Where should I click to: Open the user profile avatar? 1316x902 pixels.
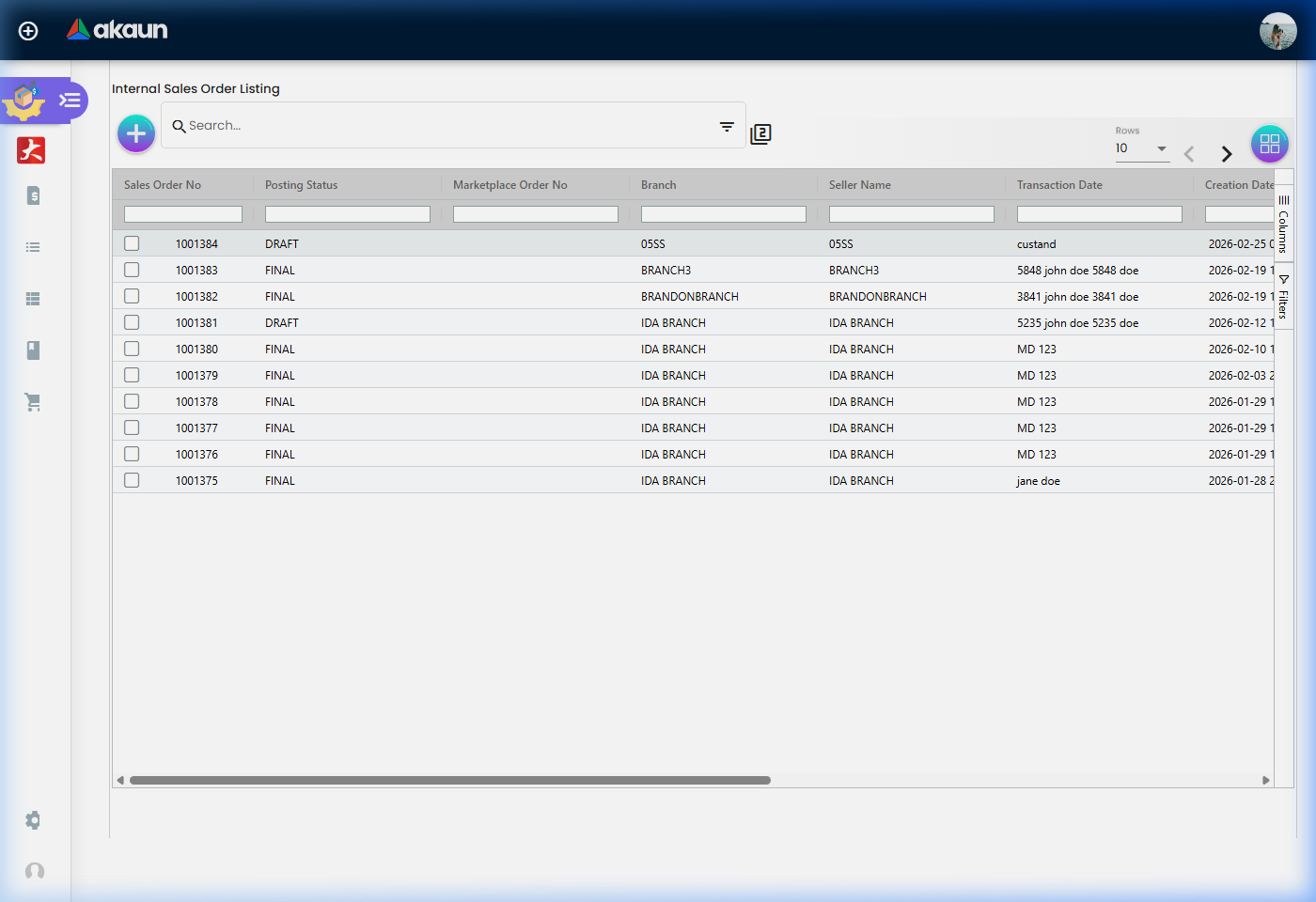1278,30
